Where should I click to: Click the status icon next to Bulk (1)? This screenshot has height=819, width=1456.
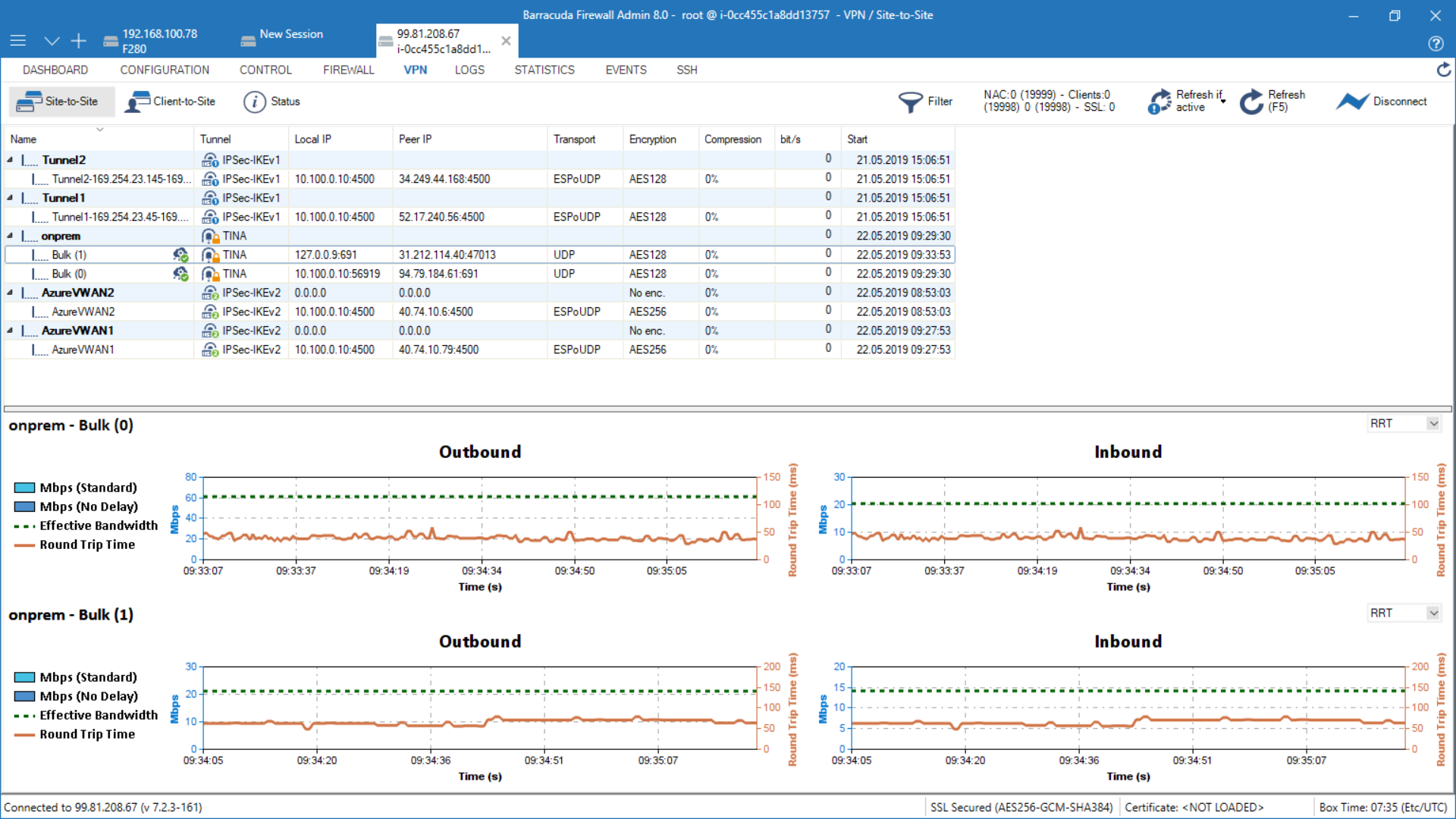pyautogui.click(x=180, y=255)
